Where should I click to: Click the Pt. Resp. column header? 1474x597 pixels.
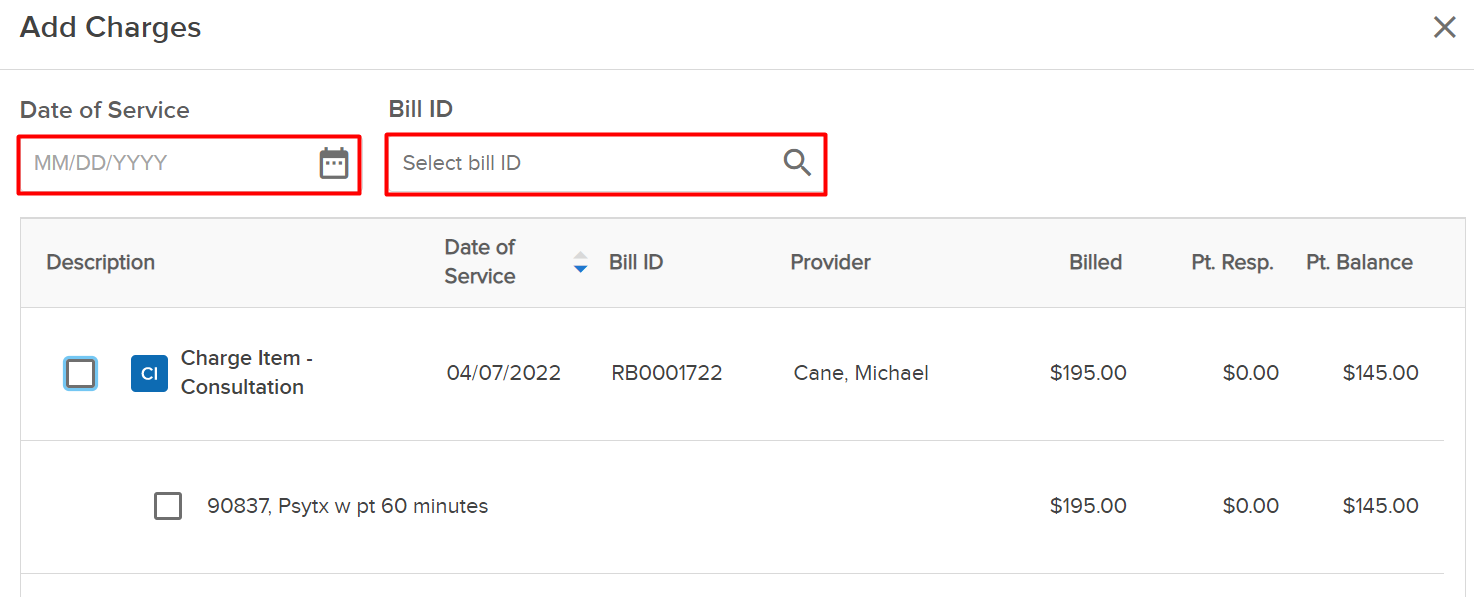click(x=1232, y=262)
